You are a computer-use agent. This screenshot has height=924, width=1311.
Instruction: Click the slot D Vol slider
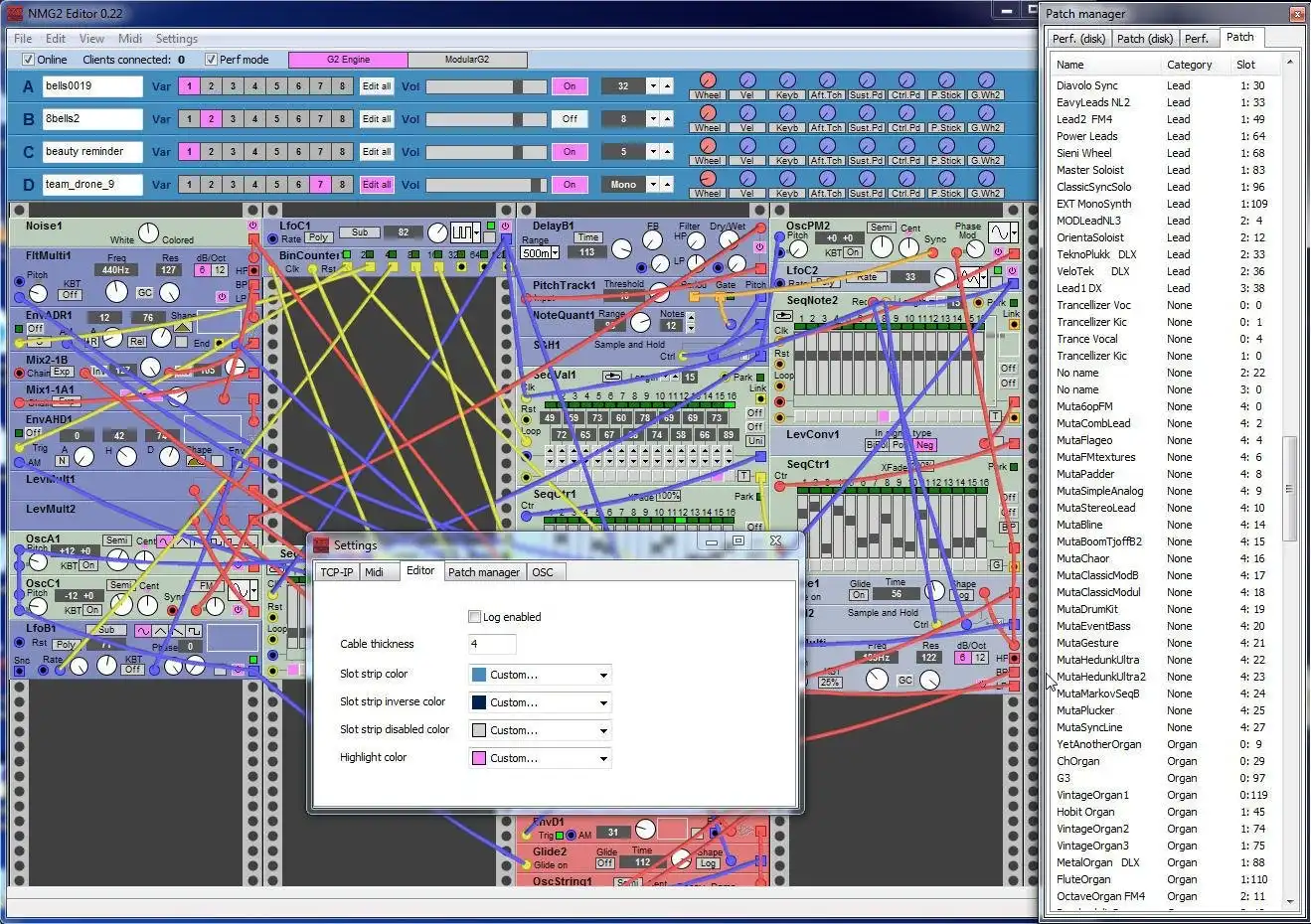pyautogui.click(x=486, y=185)
